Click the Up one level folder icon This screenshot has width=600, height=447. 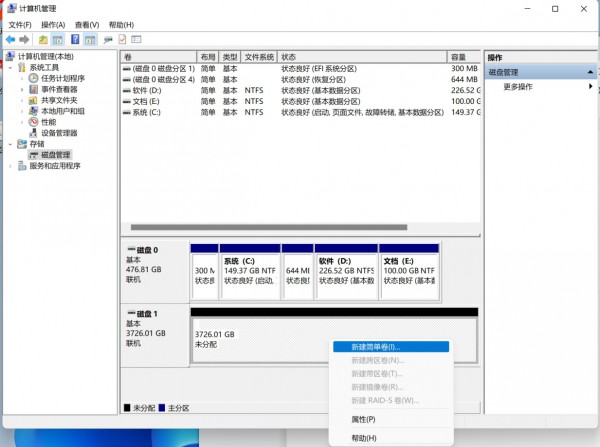click(42, 39)
